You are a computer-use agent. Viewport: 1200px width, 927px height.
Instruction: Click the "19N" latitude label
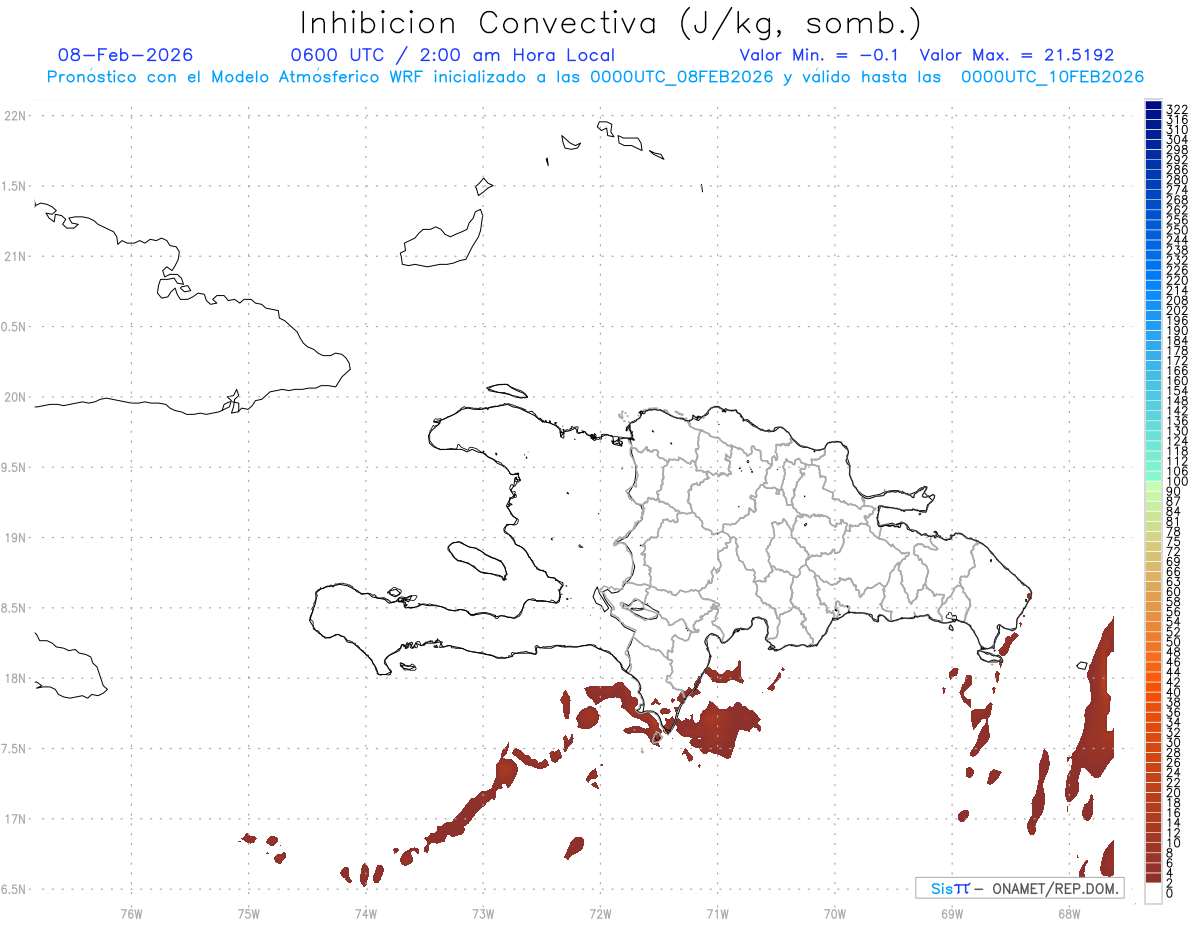[x=15, y=537]
